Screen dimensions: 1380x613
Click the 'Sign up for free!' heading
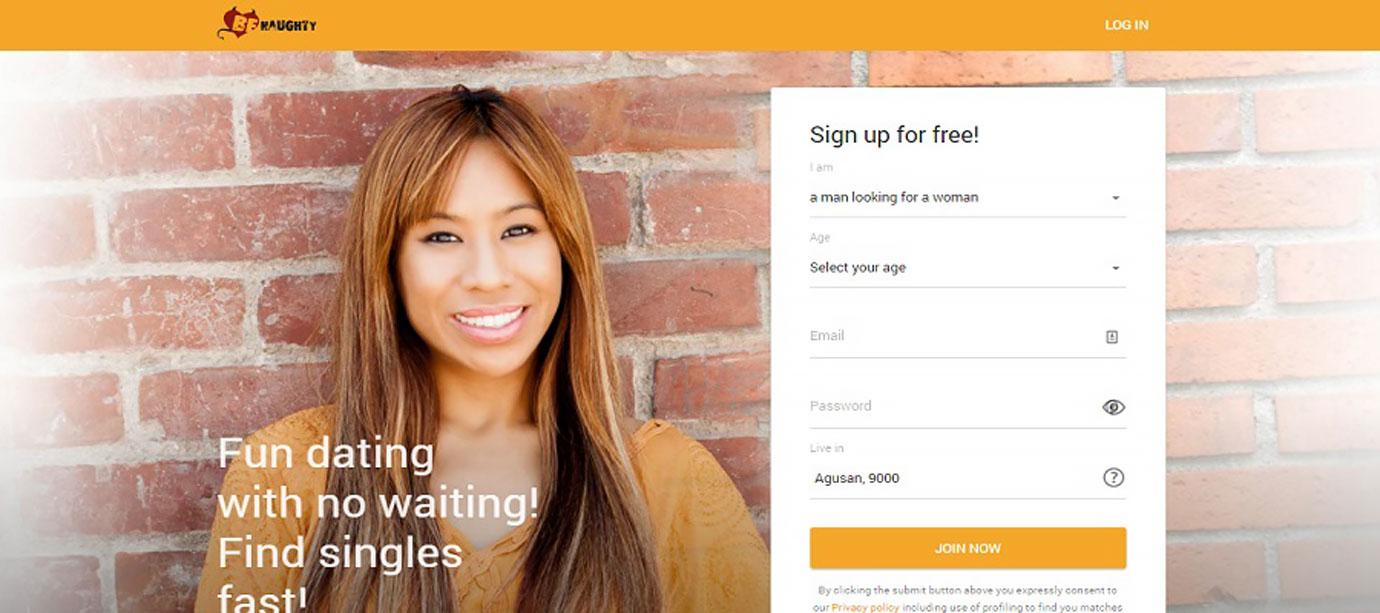(x=894, y=135)
